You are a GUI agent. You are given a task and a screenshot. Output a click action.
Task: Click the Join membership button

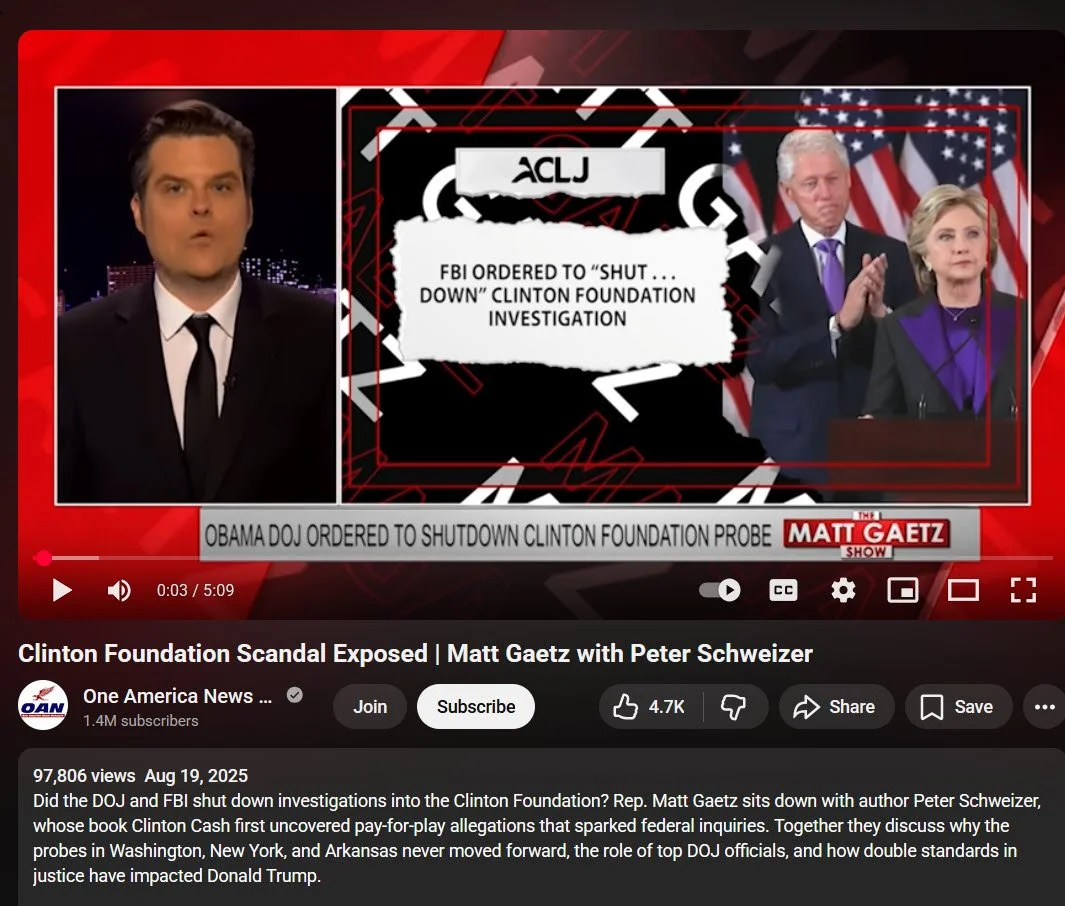point(369,706)
